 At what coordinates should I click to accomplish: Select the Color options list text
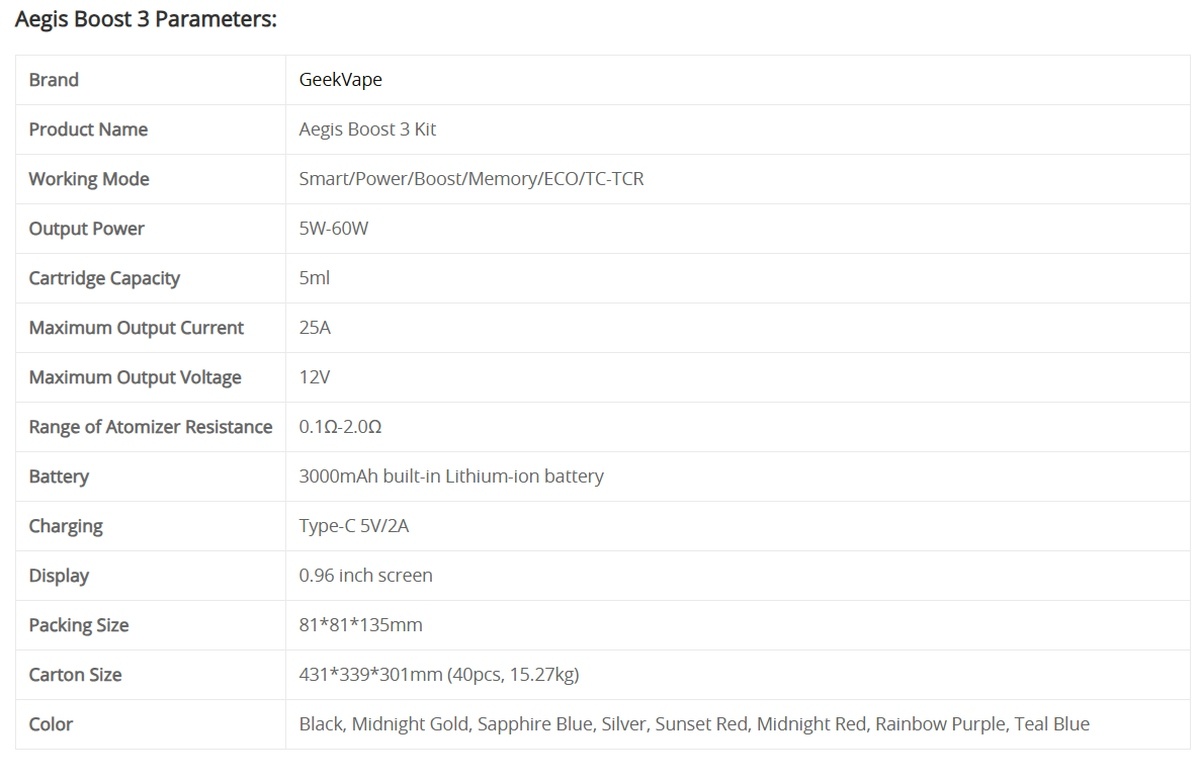694,724
